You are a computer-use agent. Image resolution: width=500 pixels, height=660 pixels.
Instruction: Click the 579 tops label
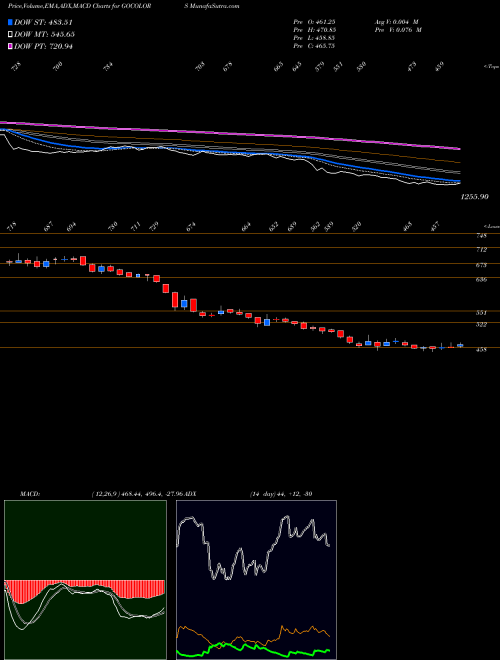(x=320, y=67)
